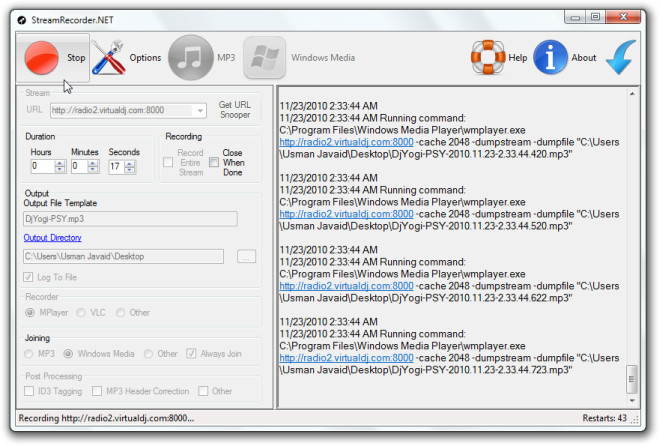Maximize the StreamRecorder.NET window
The width and height of the screenshot is (660, 446).
[x=595, y=17]
